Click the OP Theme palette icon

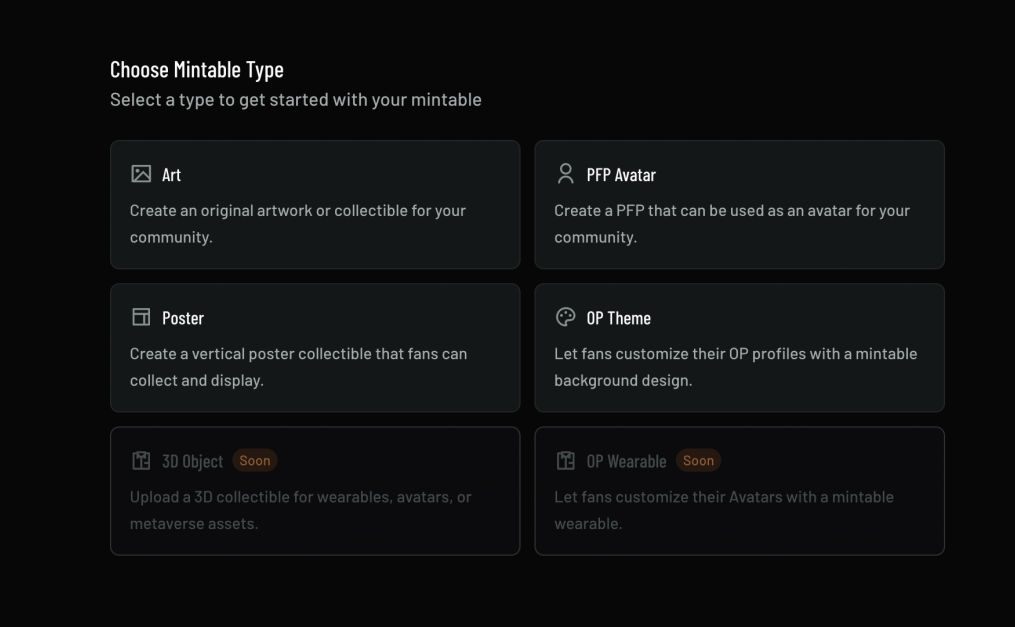tap(563, 317)
